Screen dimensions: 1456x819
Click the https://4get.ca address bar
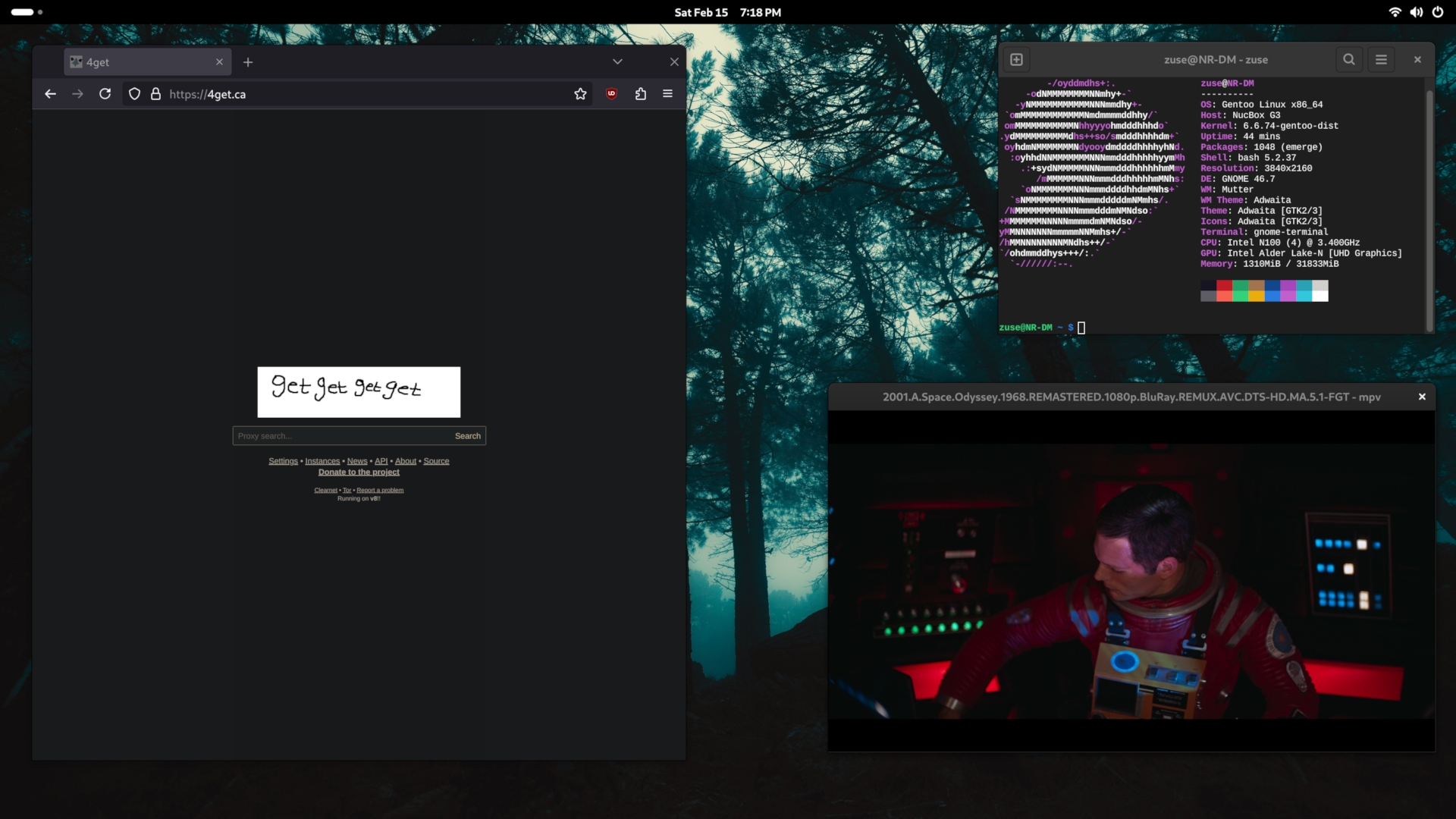[356, 94]
